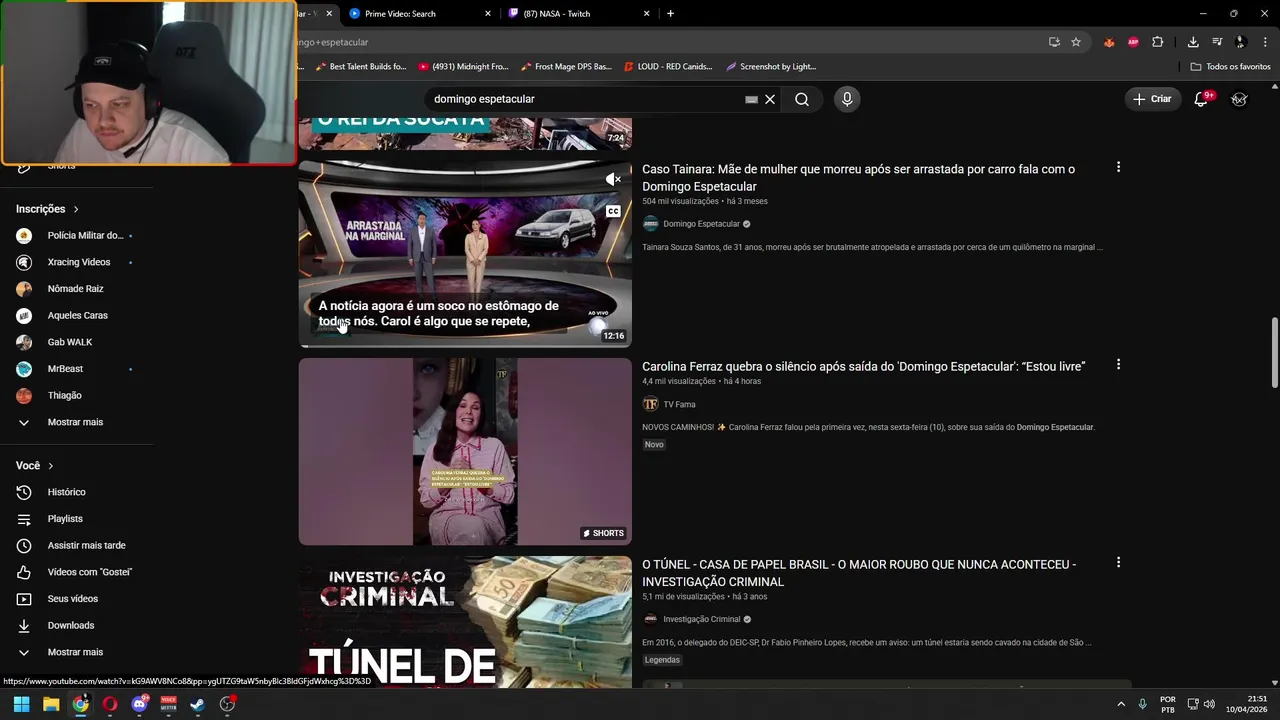Screen dimensions: 1280x720
Task: Toggle captions CC on the preview thumbnail
Action: click(x=613, y=211)
